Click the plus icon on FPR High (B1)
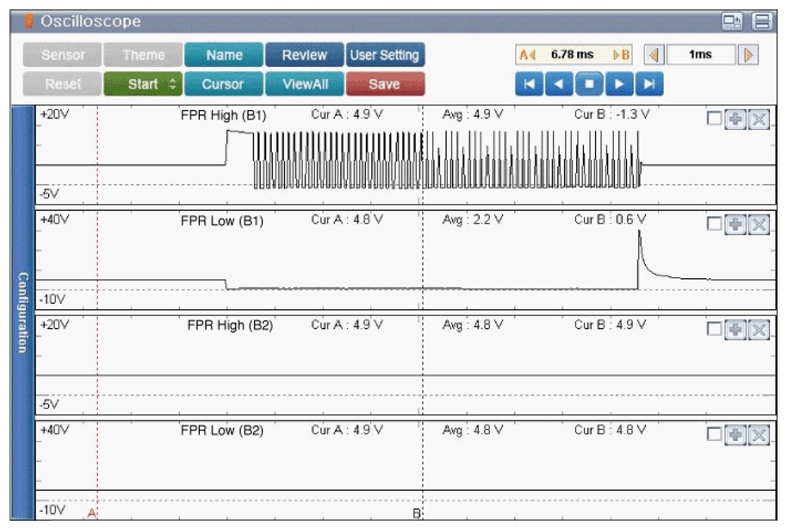 [736, 119]
